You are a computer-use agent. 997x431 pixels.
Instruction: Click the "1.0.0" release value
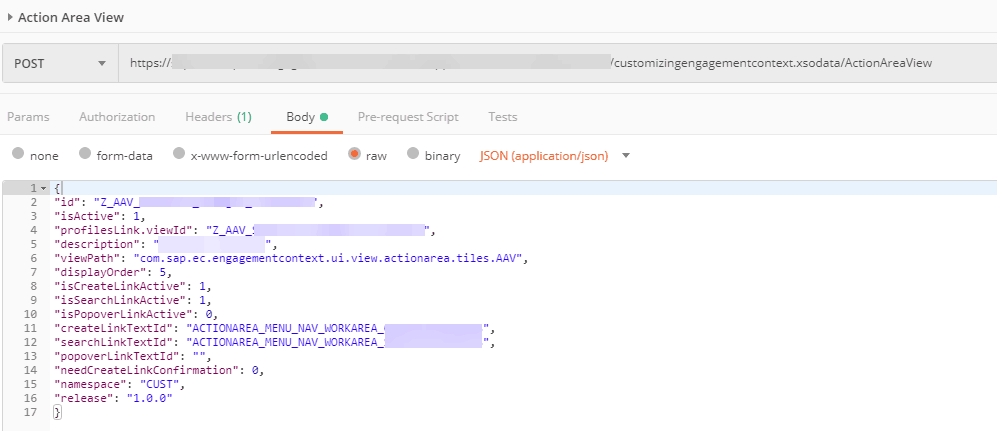point(149,398)
